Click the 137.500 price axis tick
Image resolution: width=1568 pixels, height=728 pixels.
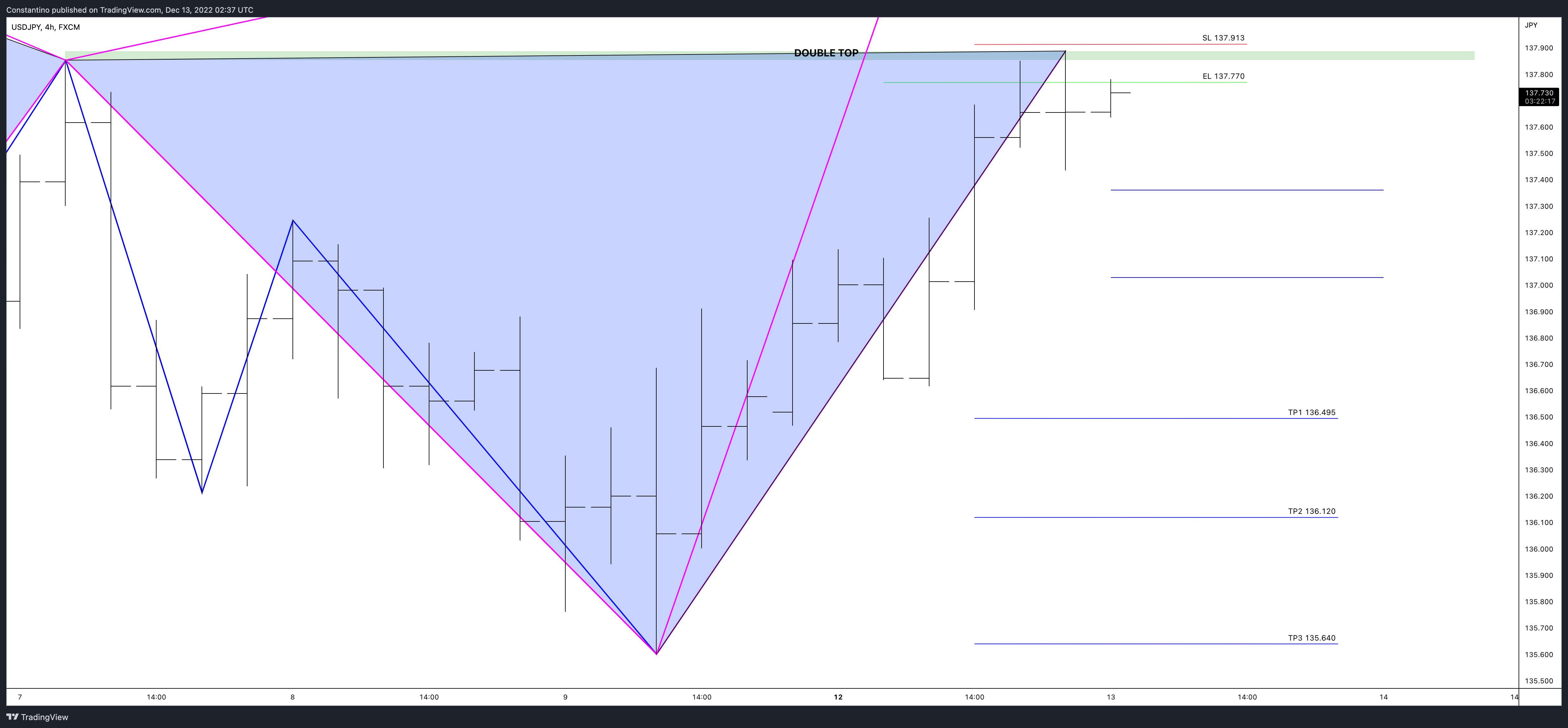click(1538, 153)
